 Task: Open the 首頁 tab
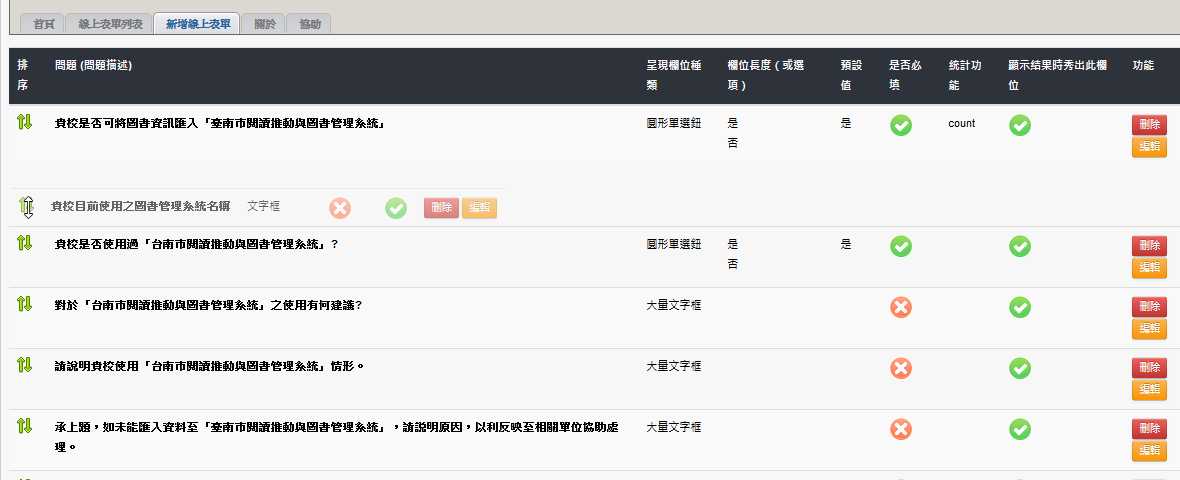tap(42, 23)
